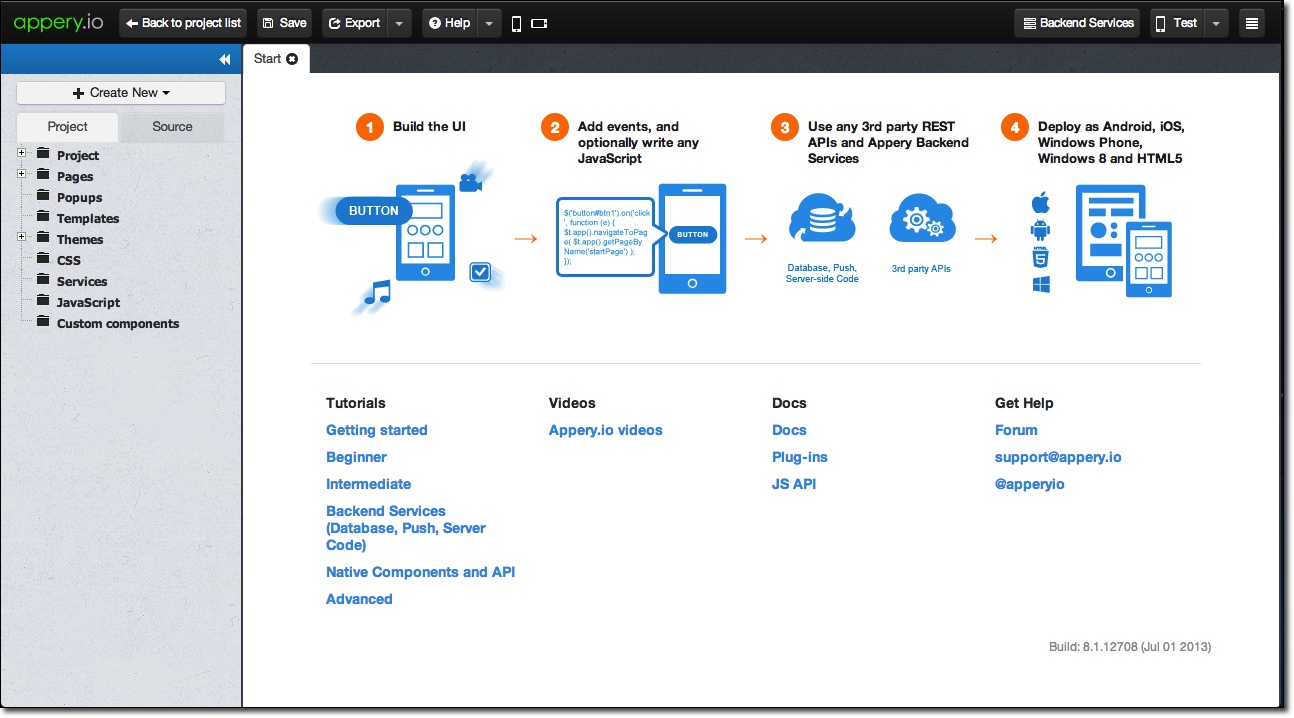This screenshot has height=718, width=1294.
Task: Select the Project folder
Action: [78, 155]
